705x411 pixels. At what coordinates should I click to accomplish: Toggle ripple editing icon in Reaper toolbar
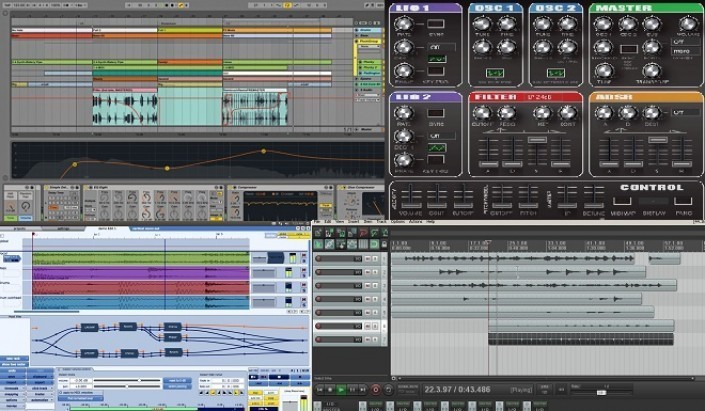[341, 244]
